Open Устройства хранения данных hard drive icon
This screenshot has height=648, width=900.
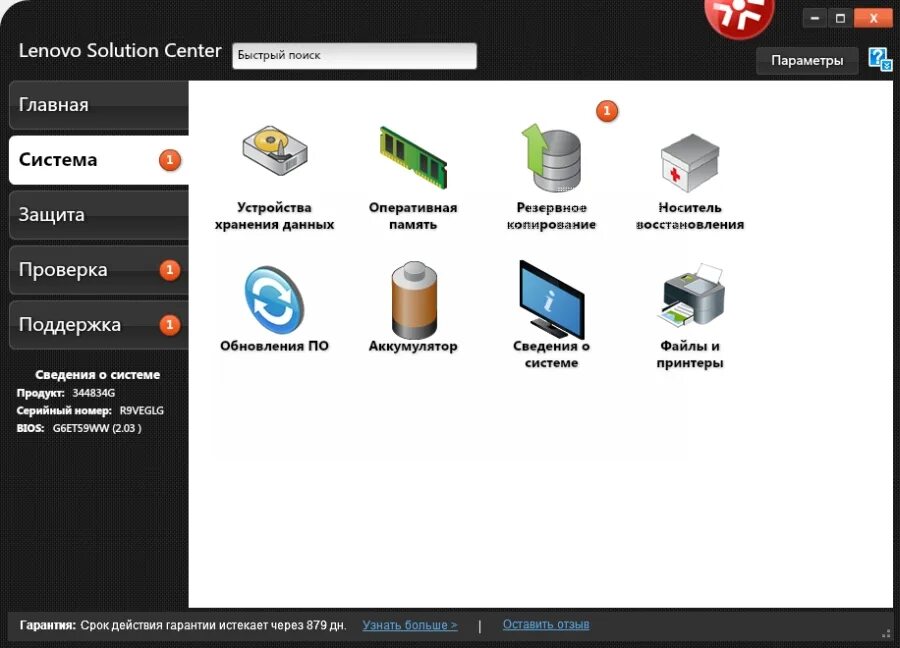click(275, 151)
